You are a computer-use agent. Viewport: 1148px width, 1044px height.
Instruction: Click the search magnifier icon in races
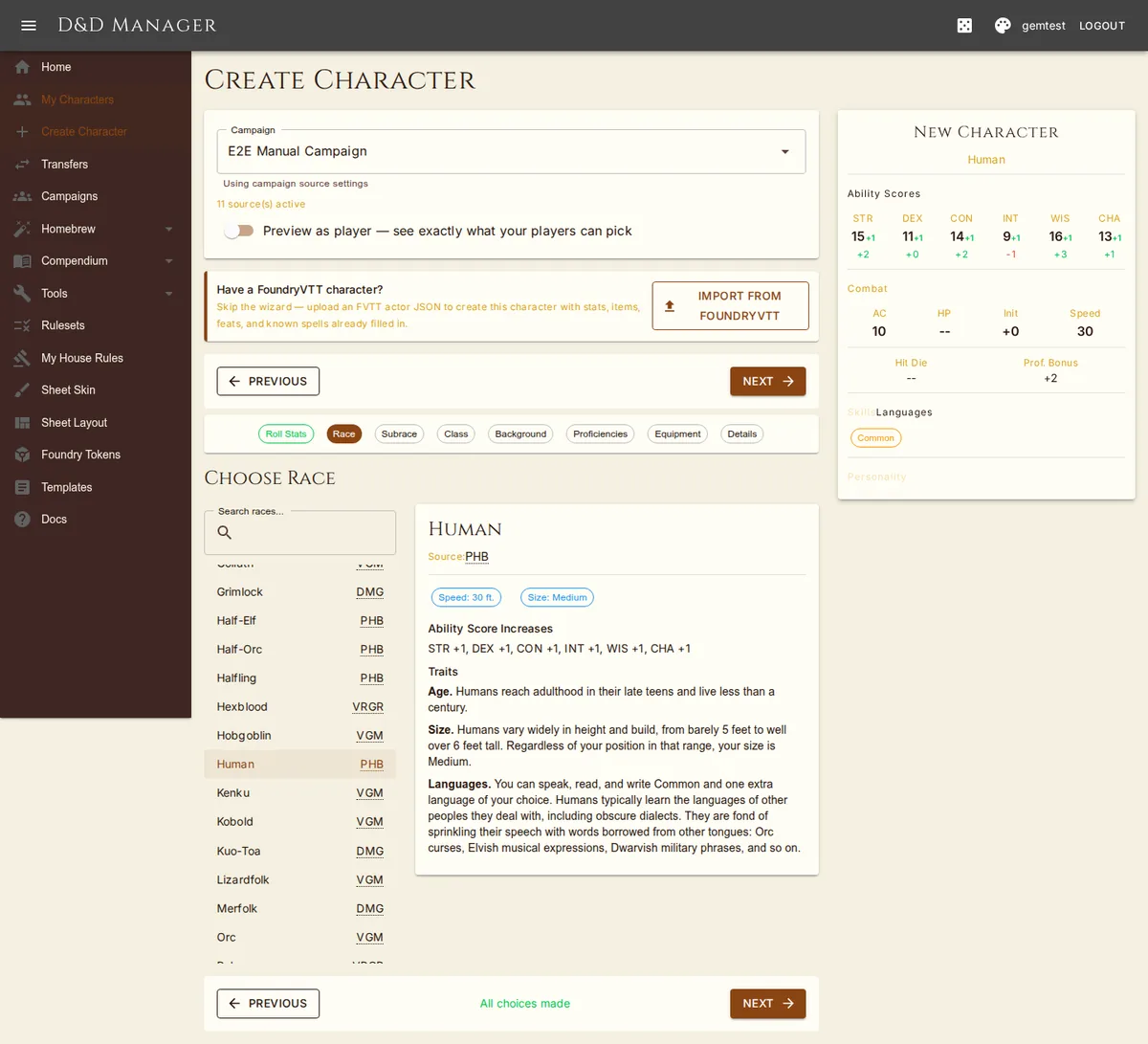(225, 533)
